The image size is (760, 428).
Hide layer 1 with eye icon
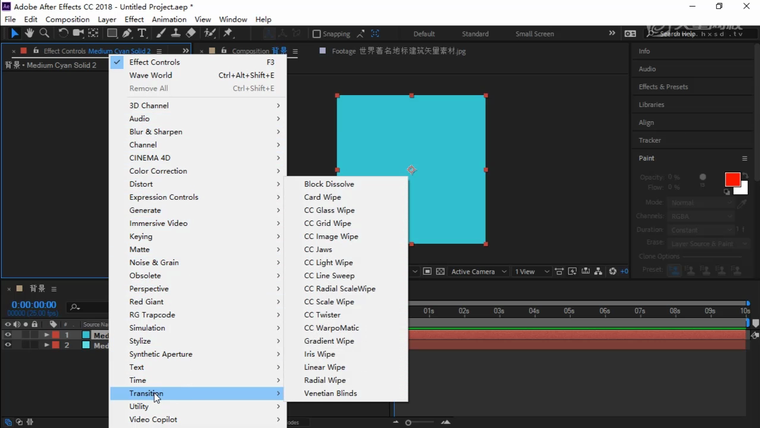(x=9, y=335)
